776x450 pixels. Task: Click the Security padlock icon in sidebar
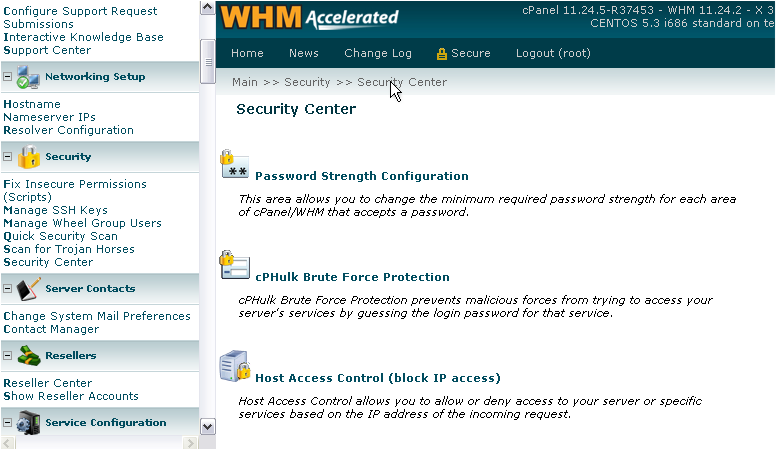29,157
